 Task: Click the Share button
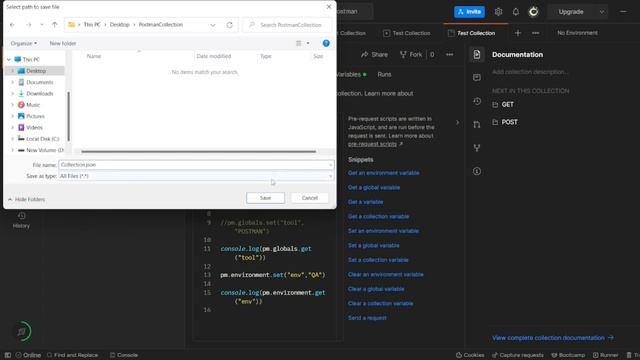point(374,55)
